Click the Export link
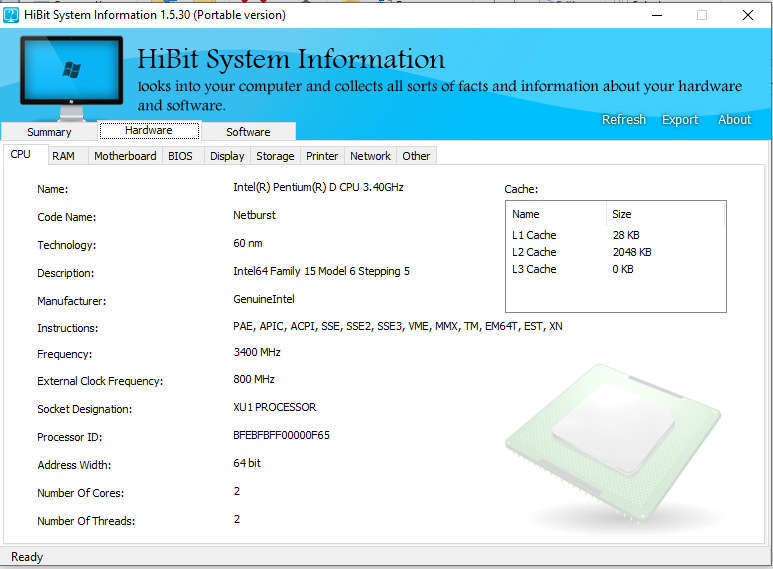The height and width of the screenshot is (569, 773). [x=680, y=120]
